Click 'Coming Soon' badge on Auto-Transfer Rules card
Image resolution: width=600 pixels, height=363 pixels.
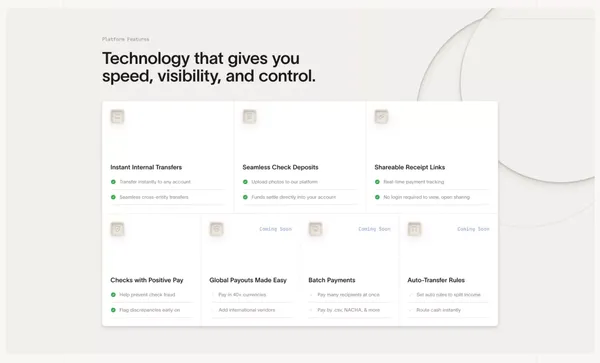click(473, 229)
